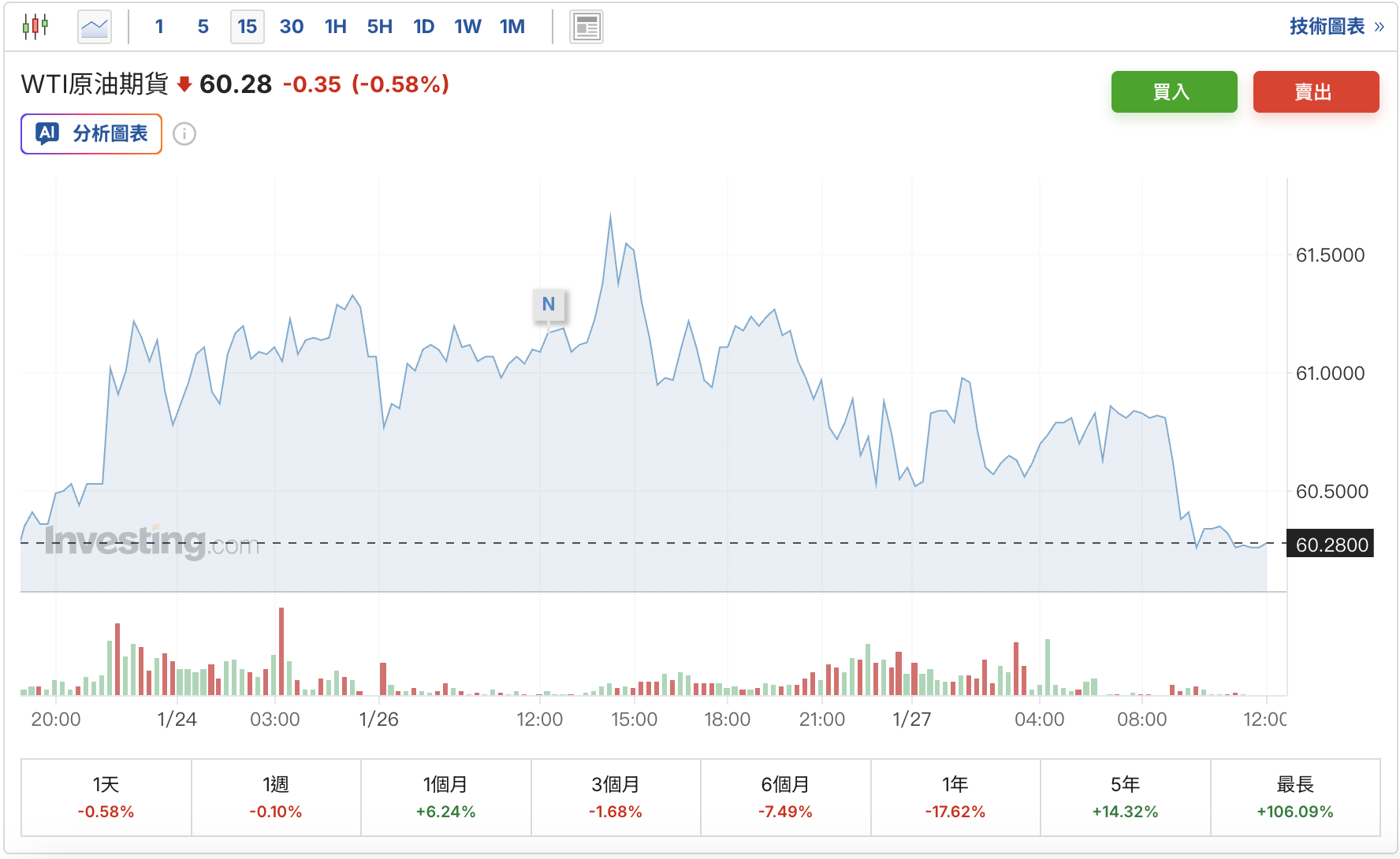Select the 1W interval option
Screen dimensions: 1400x859
click(467, 26)
